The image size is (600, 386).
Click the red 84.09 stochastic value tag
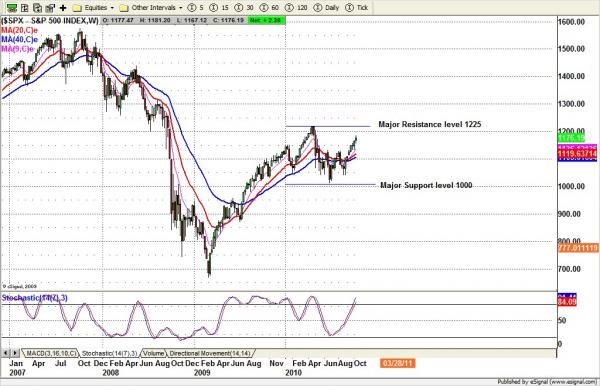pyautogui.click(x=567, y=302)
